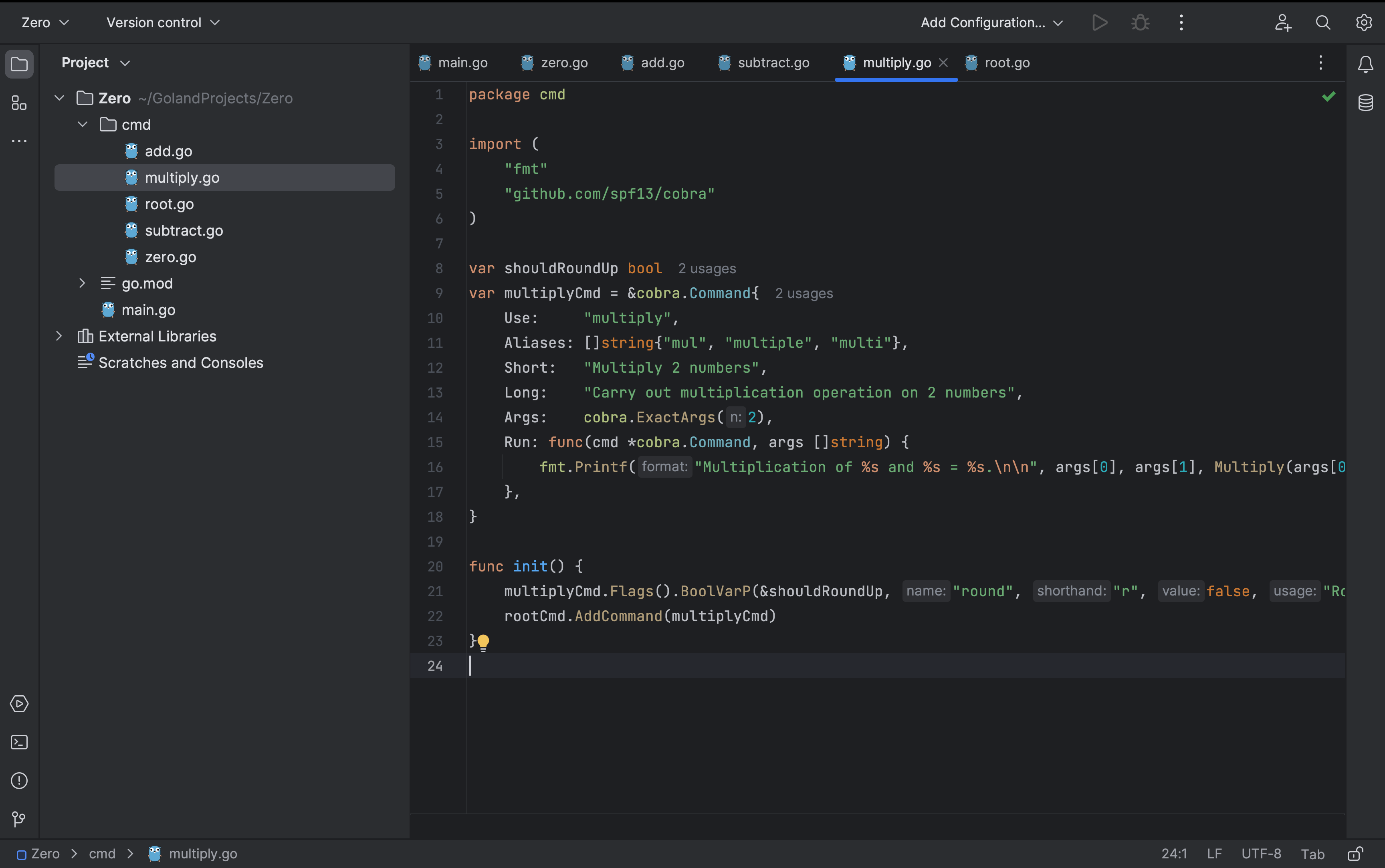Click the intention lightbulb on line 23
1385x868 pixels.
pyautogui.click(x=483, y=642)
